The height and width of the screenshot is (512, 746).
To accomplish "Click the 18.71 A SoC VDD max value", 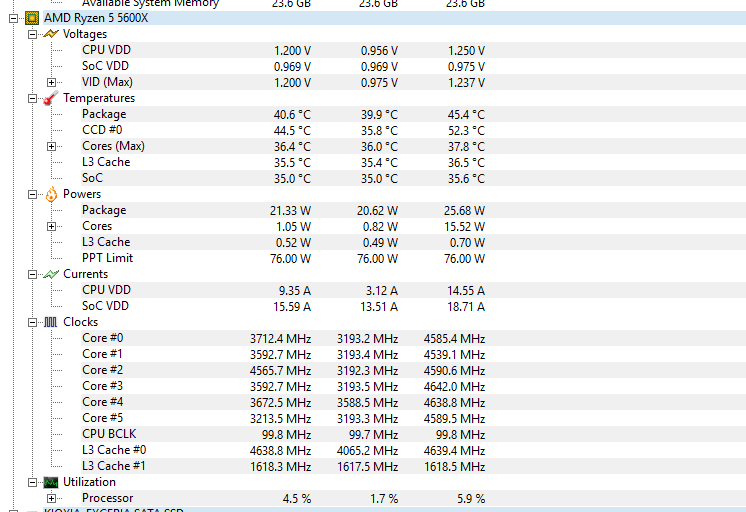I will coord(466,307).
